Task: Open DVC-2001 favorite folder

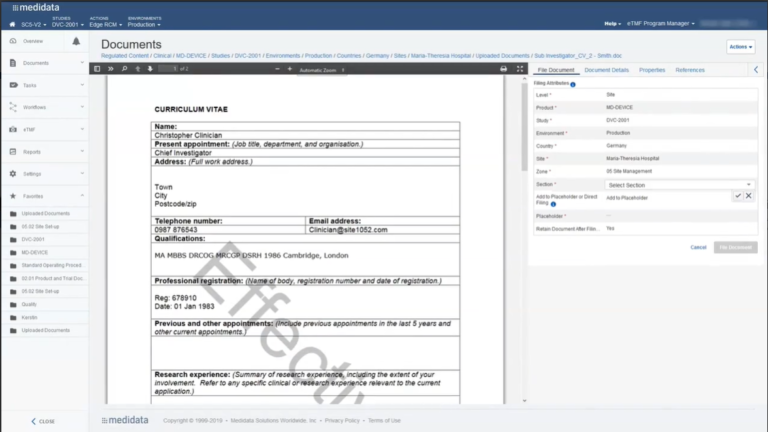Action: pos(33,240)
